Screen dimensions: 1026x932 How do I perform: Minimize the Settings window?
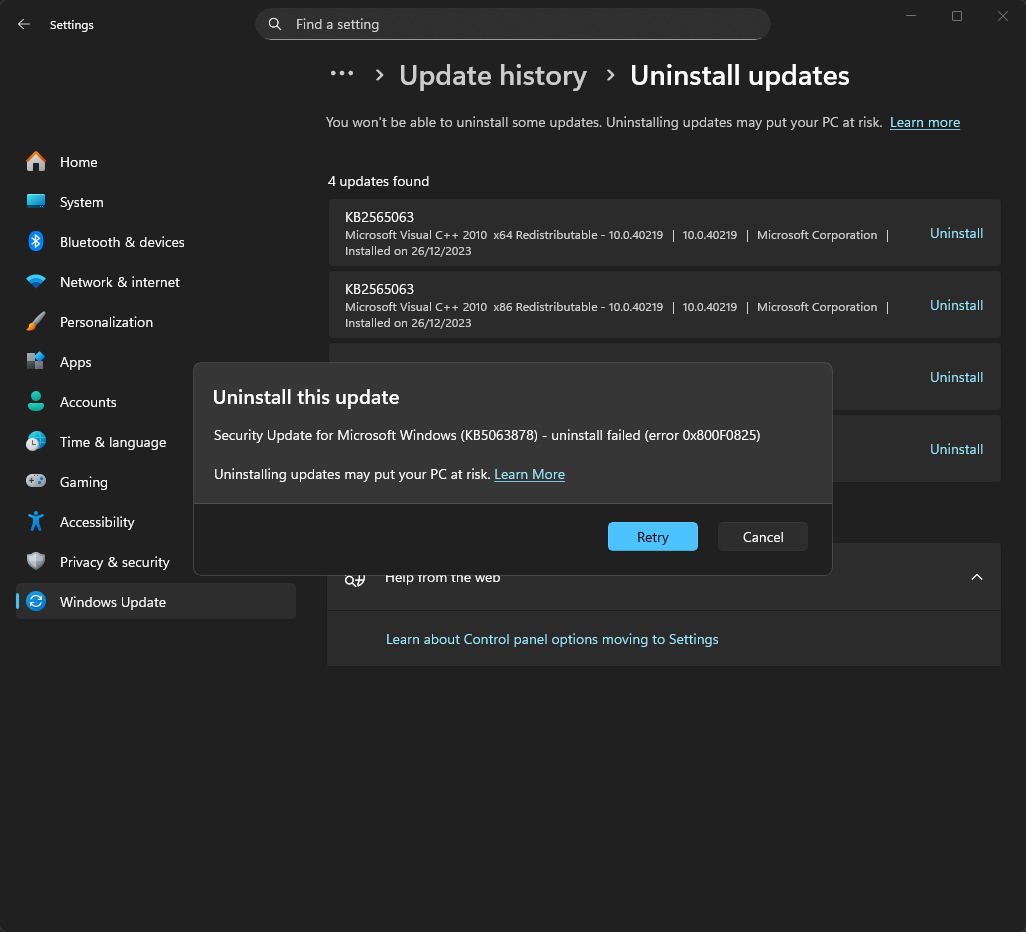pyautogui.click(x=910, y=16)
